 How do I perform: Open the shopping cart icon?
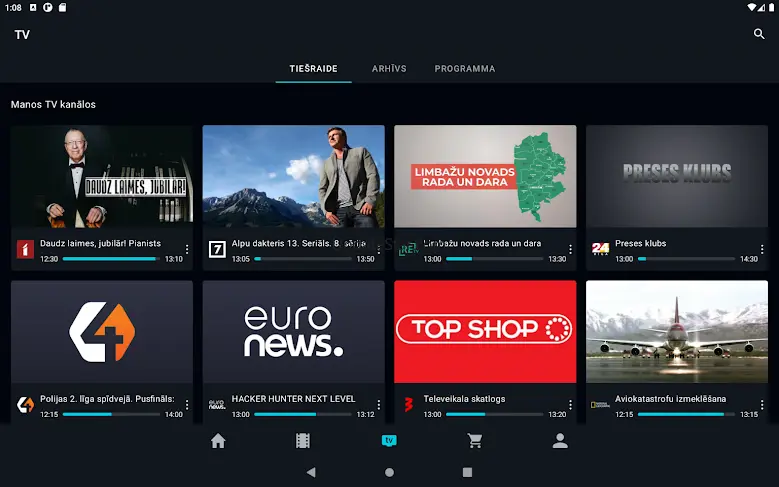tap(474, 441)
